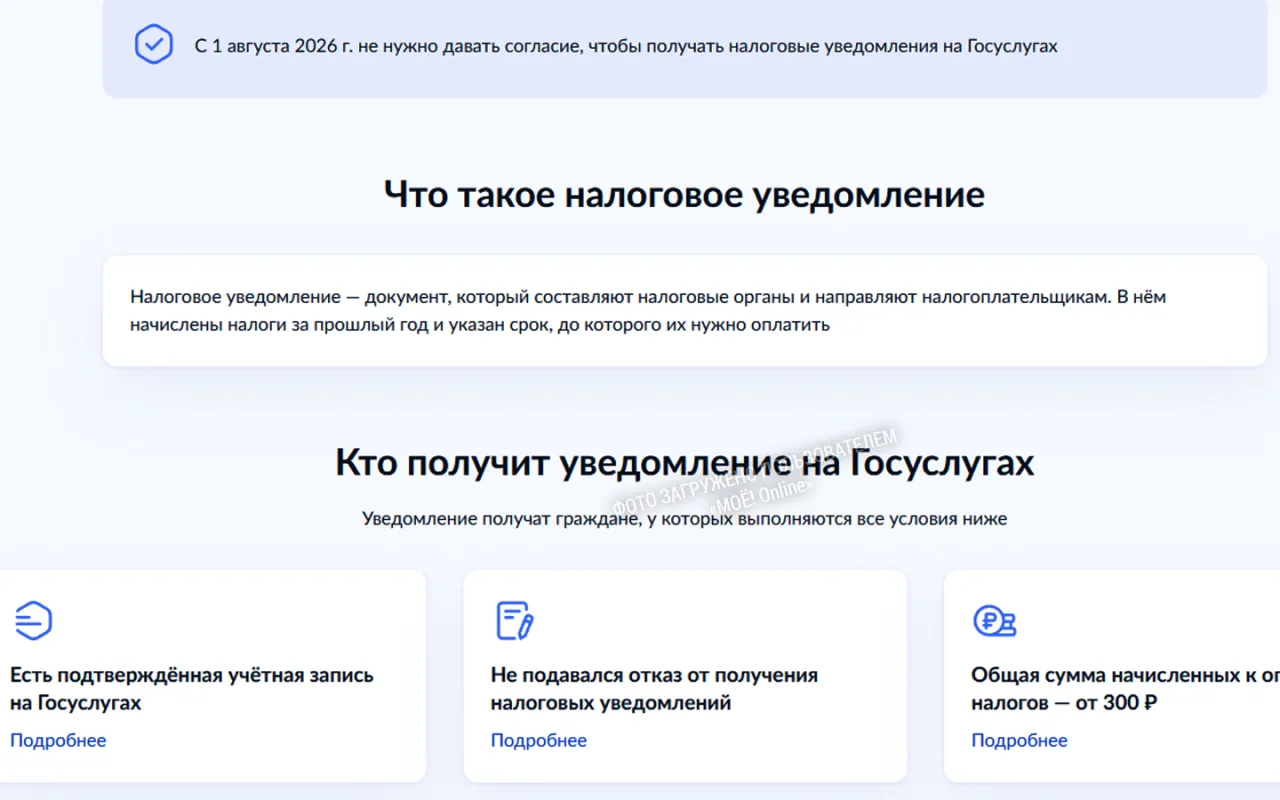Screen dimensions: 1280x800
Task: Open Подробнее under the отказ от получения card
Action: click(x=539, y=740)
